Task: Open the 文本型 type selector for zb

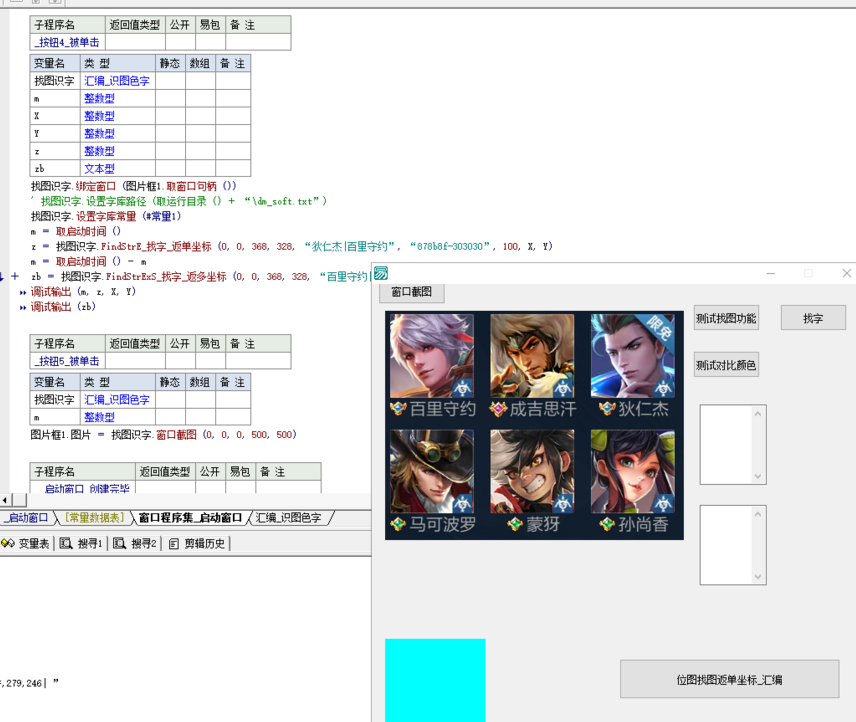Action: [103, 169]
